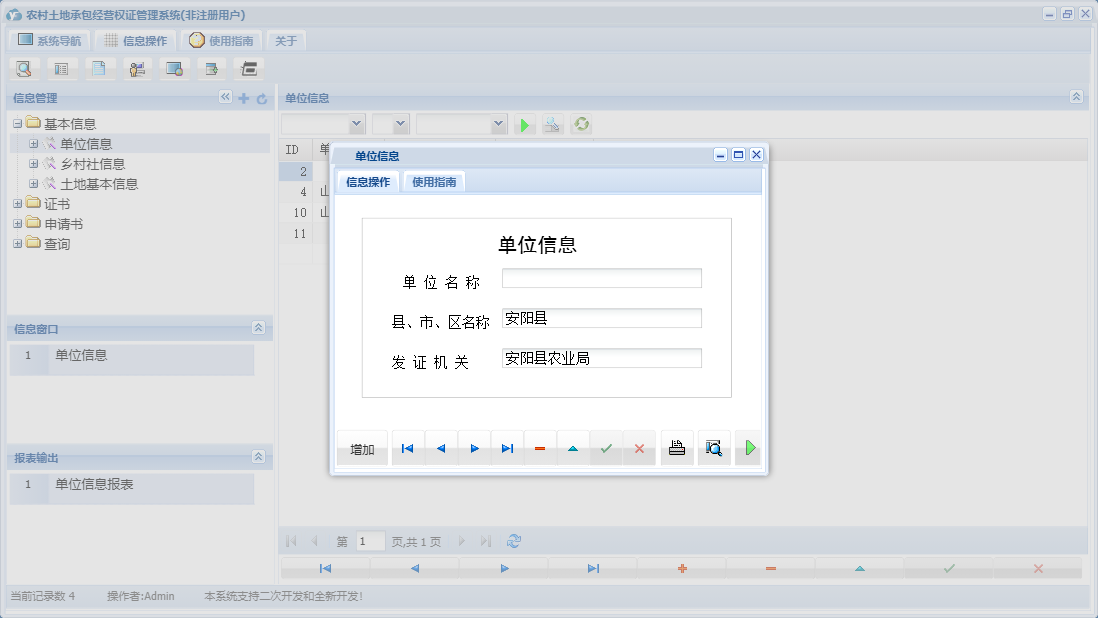This screenshot has height=618, width=1098.
Task: Collapse the 信息窗口 panel
Action: [x=258, y=328]
